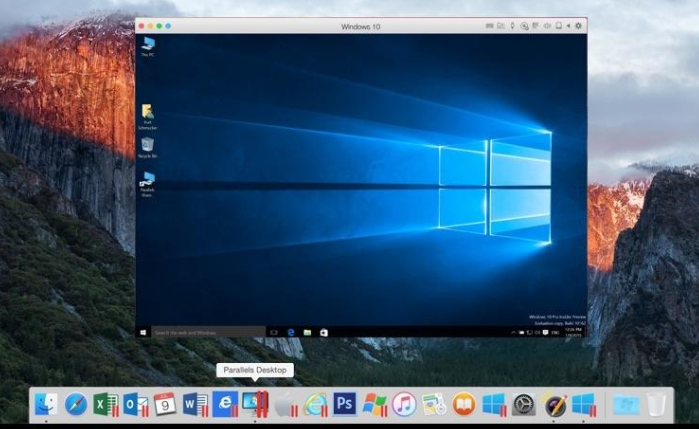The width and height of the screenshot is (699, 429).
Task: Open the blue folder stack in the Dock
Action: click(x=626, y=405)
